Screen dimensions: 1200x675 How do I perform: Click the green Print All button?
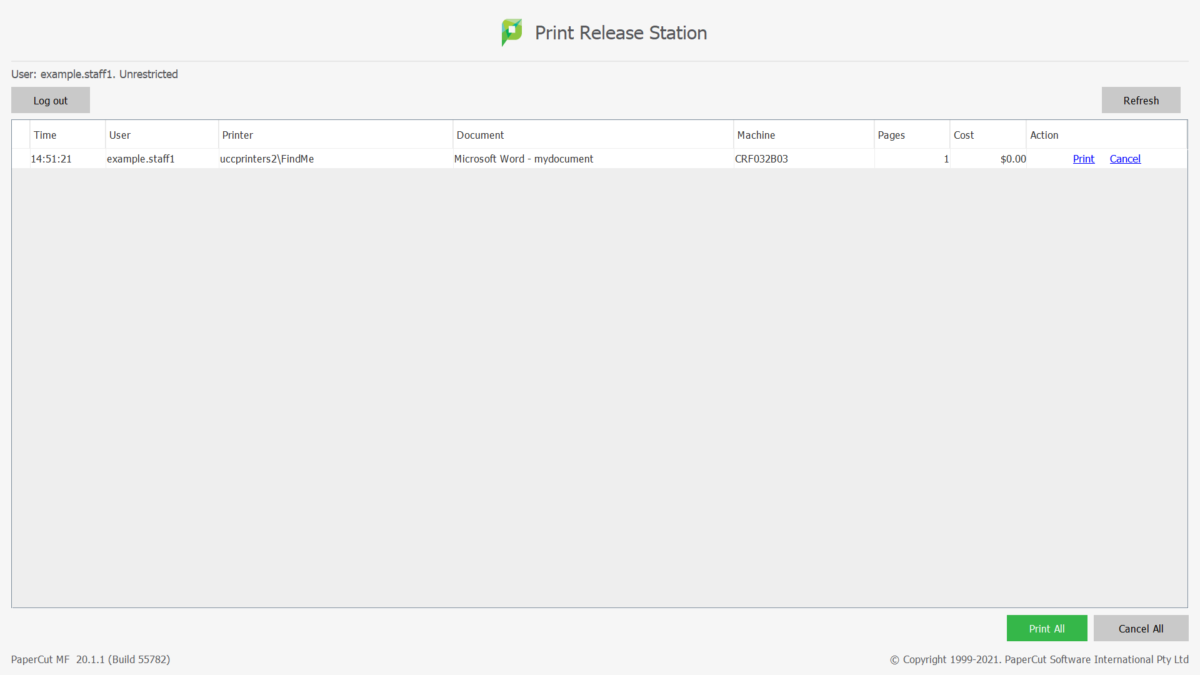pos(1046,628)
